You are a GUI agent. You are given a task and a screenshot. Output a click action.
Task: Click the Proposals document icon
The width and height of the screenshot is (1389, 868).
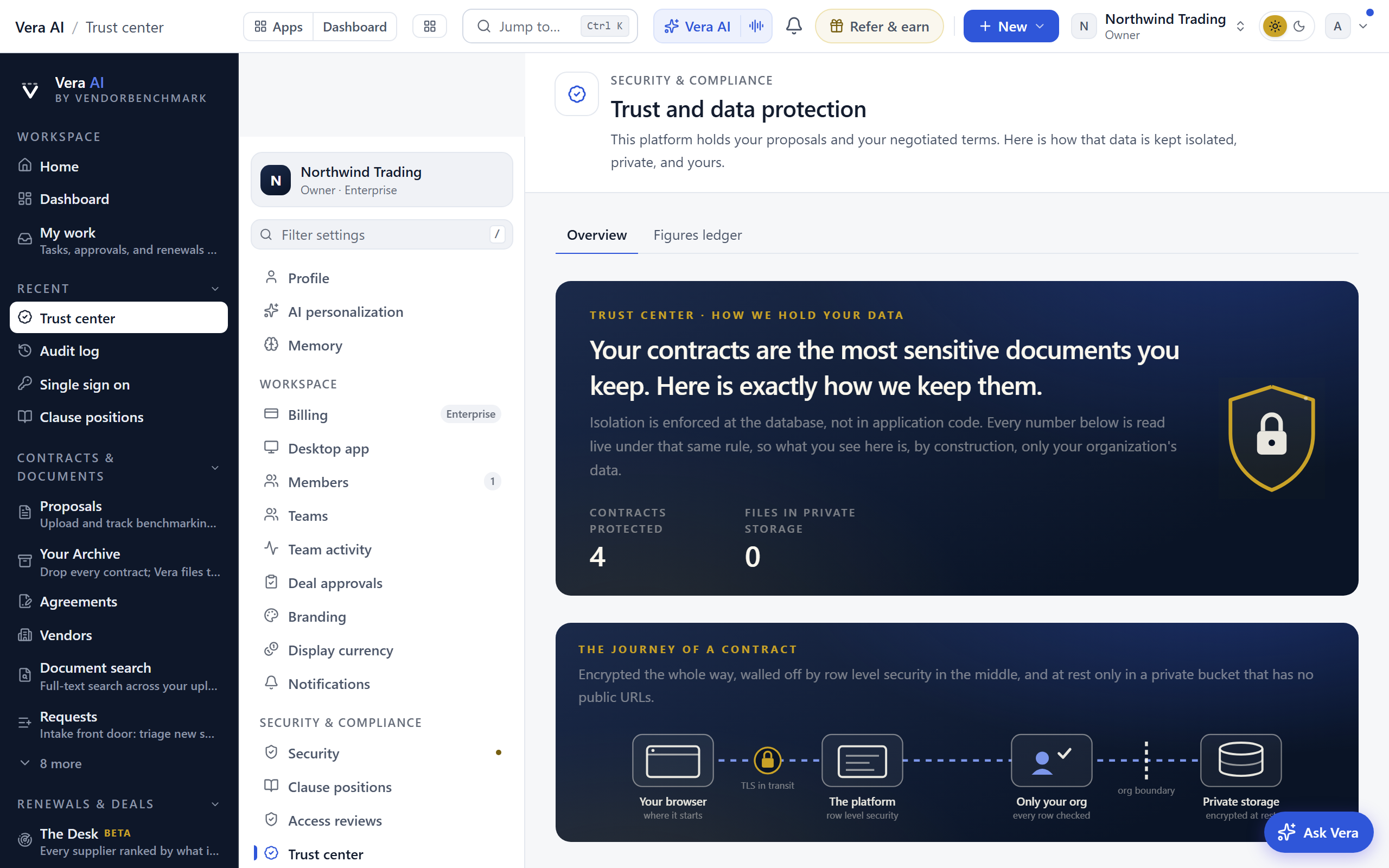pyautogui.click(x=24, y=513)
